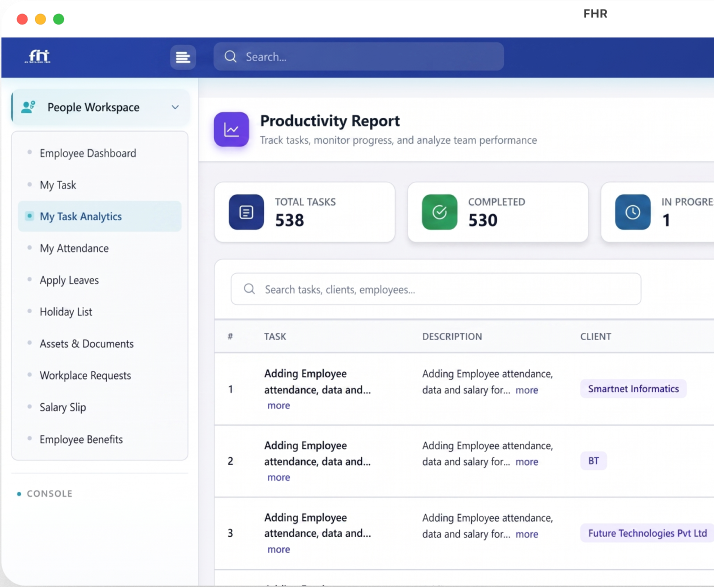The height and width of the screenshot is (587, 714).
Task: Click the CONSOLE section label
Action: tap(50, 494)
